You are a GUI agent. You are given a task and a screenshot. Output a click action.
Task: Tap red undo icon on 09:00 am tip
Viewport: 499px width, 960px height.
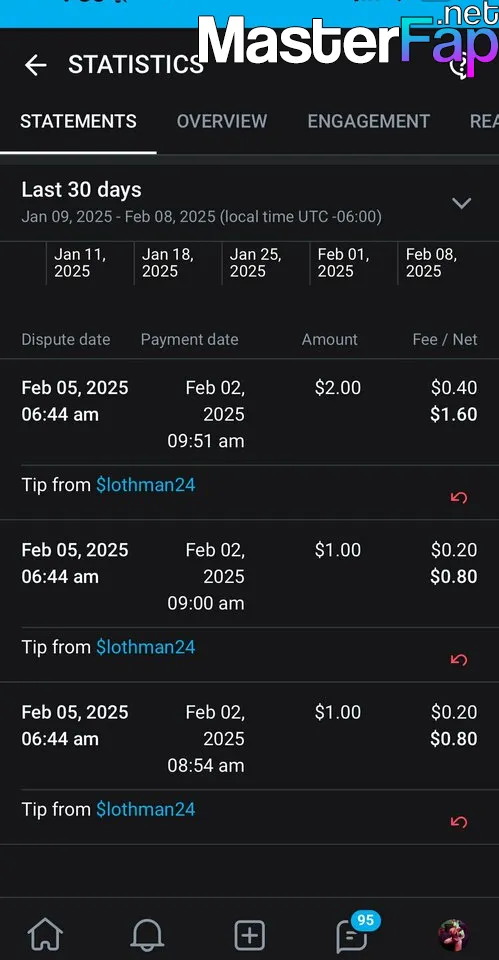[x=459, y=659]
